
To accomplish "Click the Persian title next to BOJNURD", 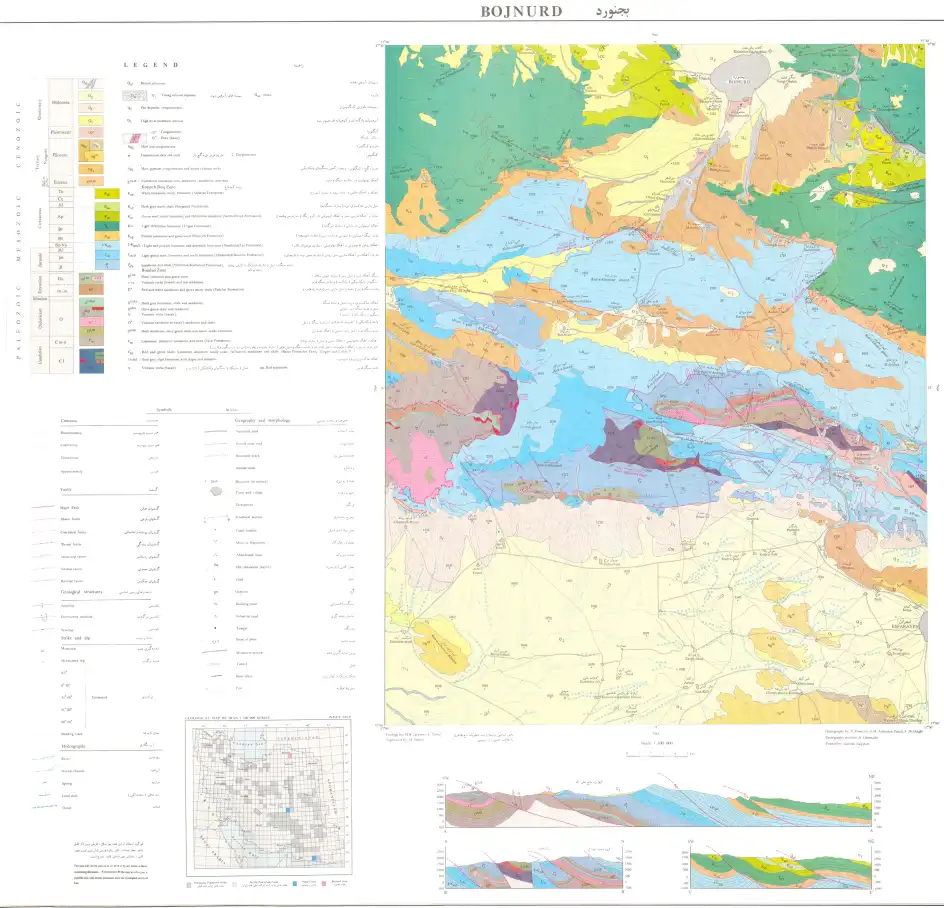I will 612,11.
